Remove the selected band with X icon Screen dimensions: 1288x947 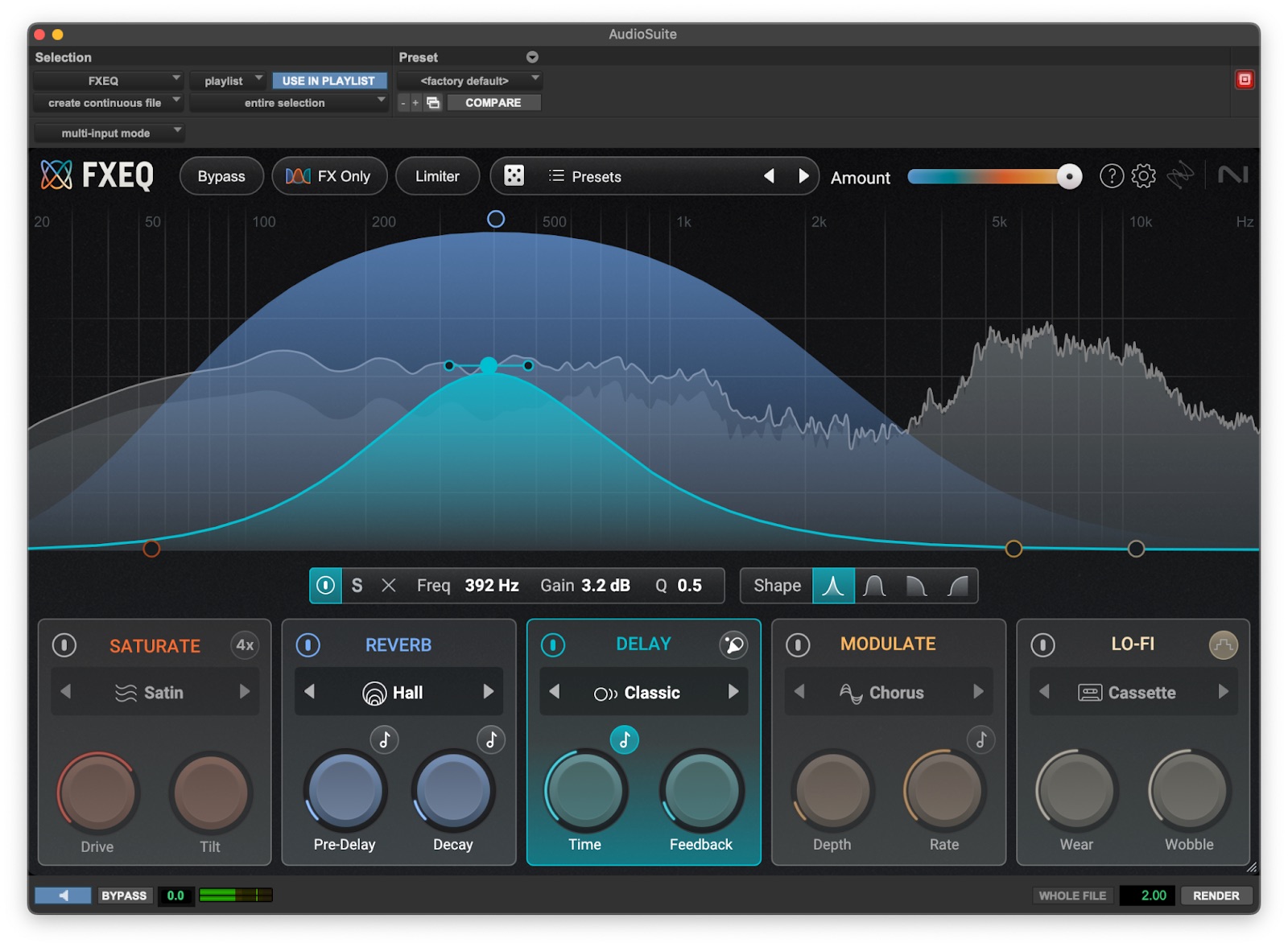(388, 586)
